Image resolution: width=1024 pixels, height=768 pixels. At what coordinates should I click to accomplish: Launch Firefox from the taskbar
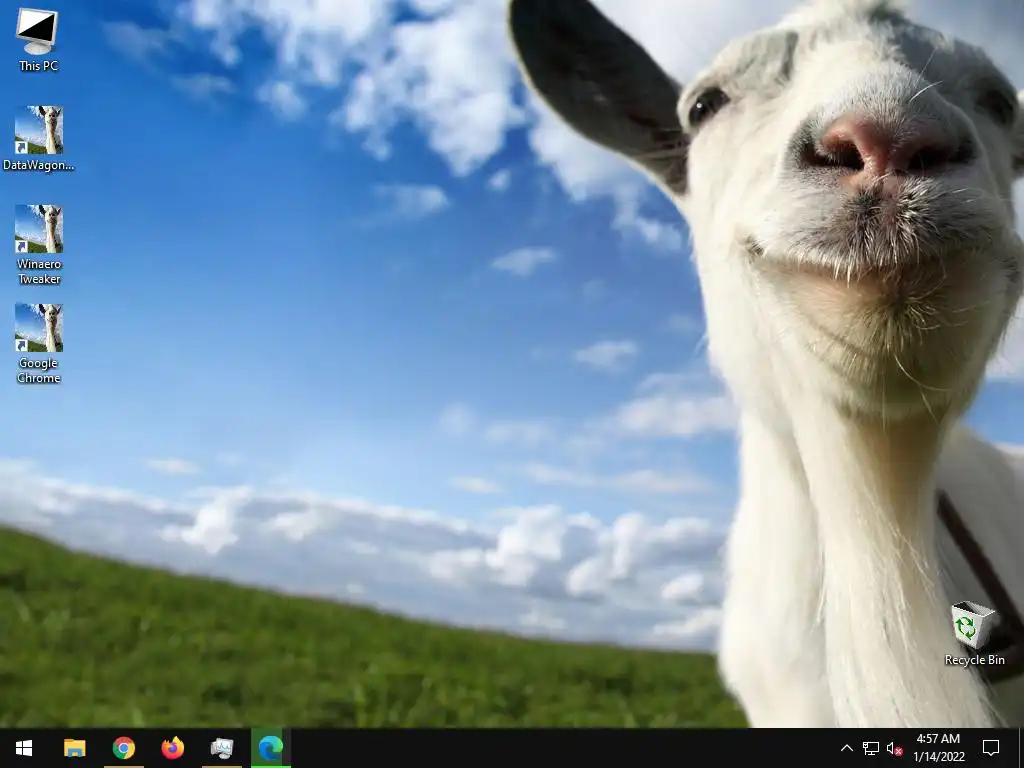[x=172, y=748]
